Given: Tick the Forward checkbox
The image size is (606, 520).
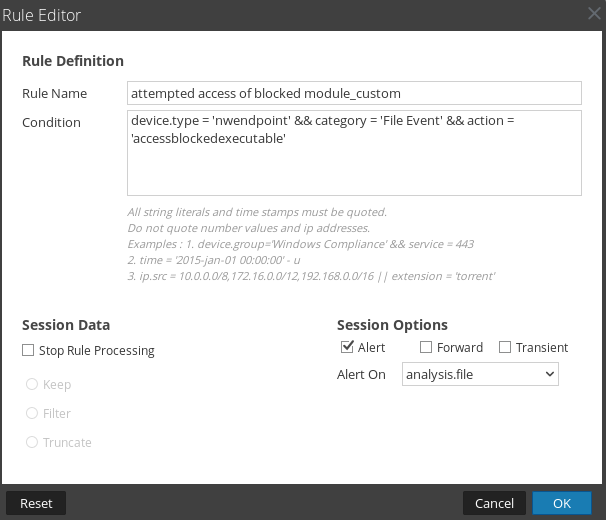Looking at the screenshot, I should [x=427, y=347].
